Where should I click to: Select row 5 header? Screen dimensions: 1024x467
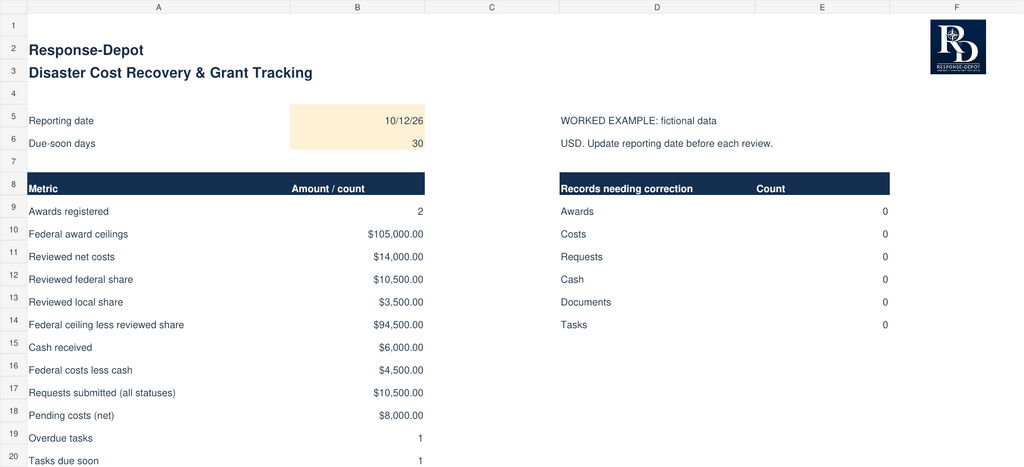[x=14, y=116]
